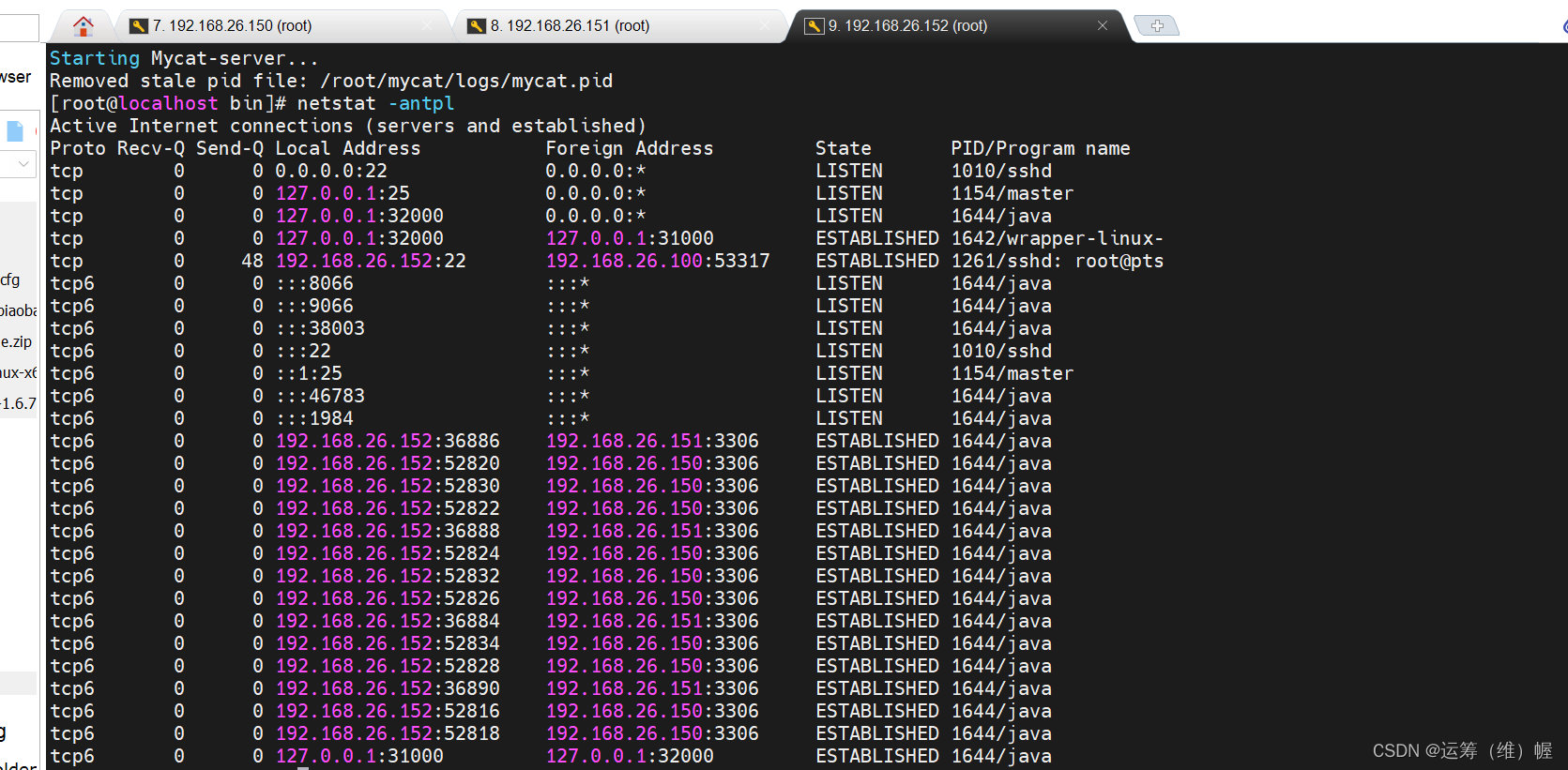
Task: Click the blue file icon in left sidebar
Action: point(15,130)
